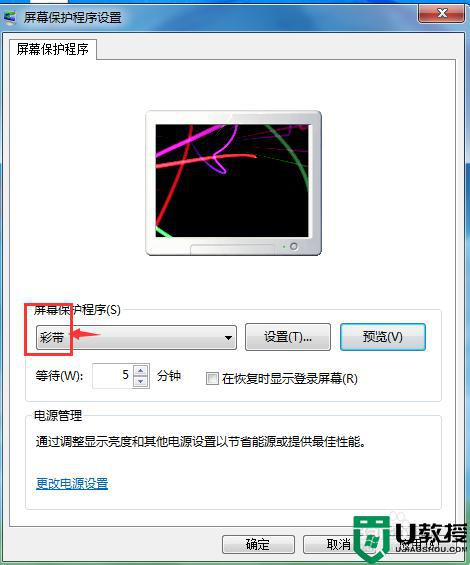Screen dimensions: 470x565
Task: Click the power button on the preview monitor
Action: [x=294, y=246]
